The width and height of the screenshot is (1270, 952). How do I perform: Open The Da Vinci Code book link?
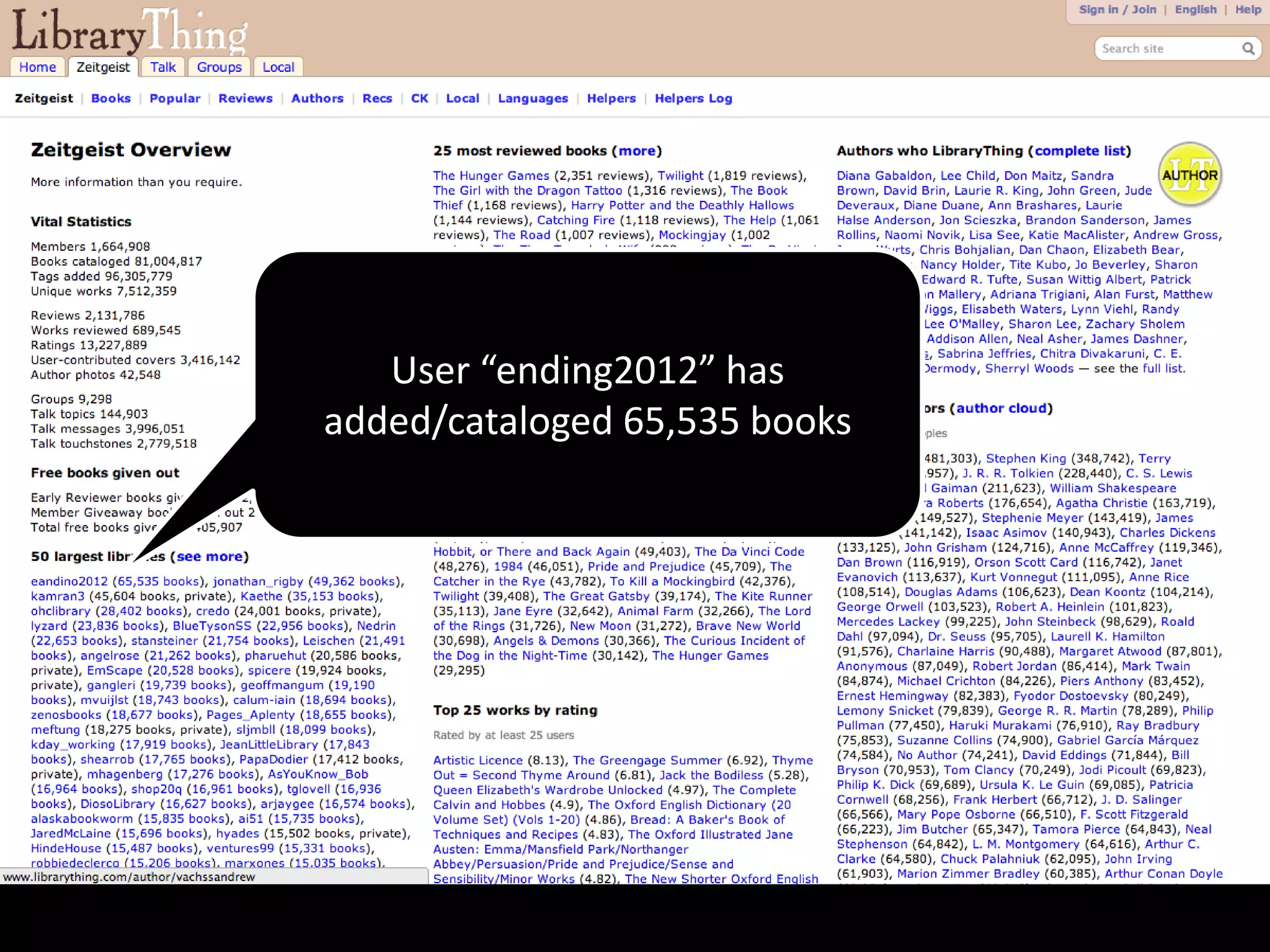tap(749, 552)
